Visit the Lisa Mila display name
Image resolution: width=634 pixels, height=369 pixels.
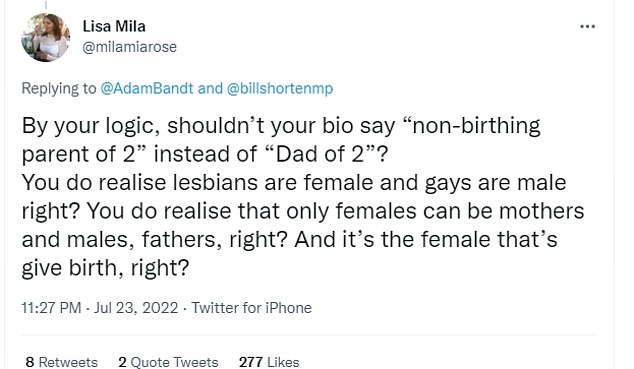point(114,27)
